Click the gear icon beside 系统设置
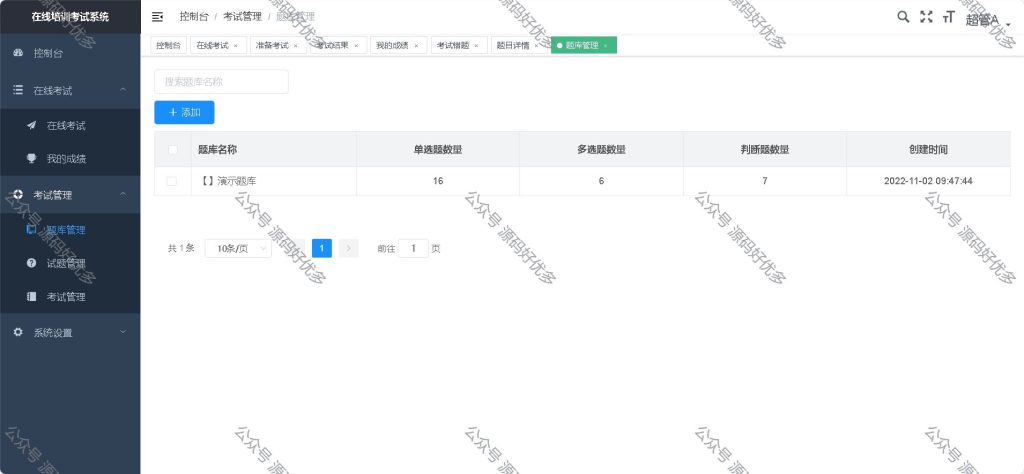Viewport: 1024px width, 474px height. tap(18, 332)
